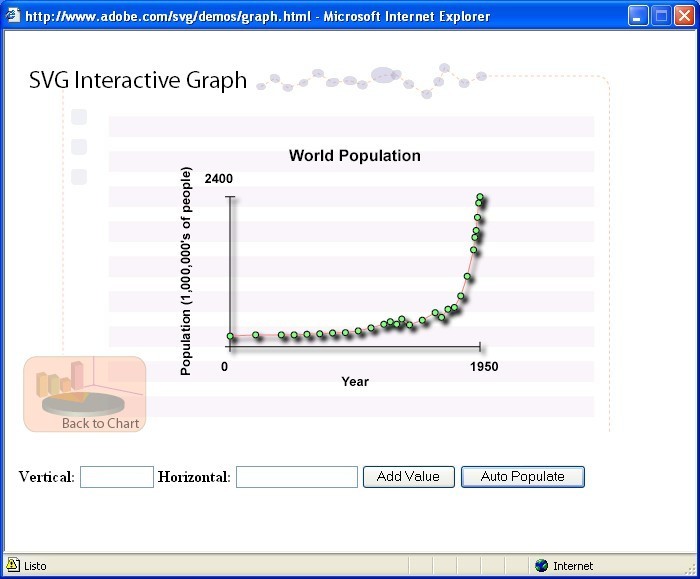Select the topmost data point on the graph
Viewport: 700px width, 579px height.
480,197
